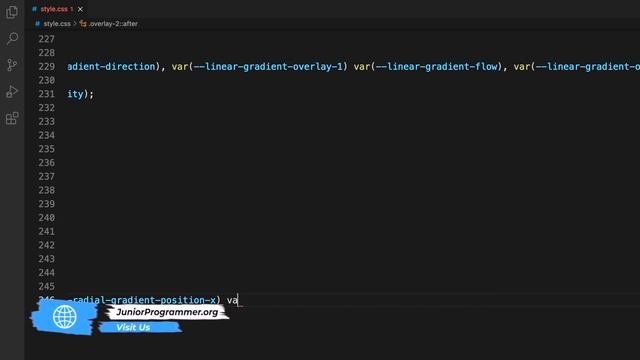Click line number 231
Image resolution: width=640 pixels, height=360 pixels.
(47, 94)
